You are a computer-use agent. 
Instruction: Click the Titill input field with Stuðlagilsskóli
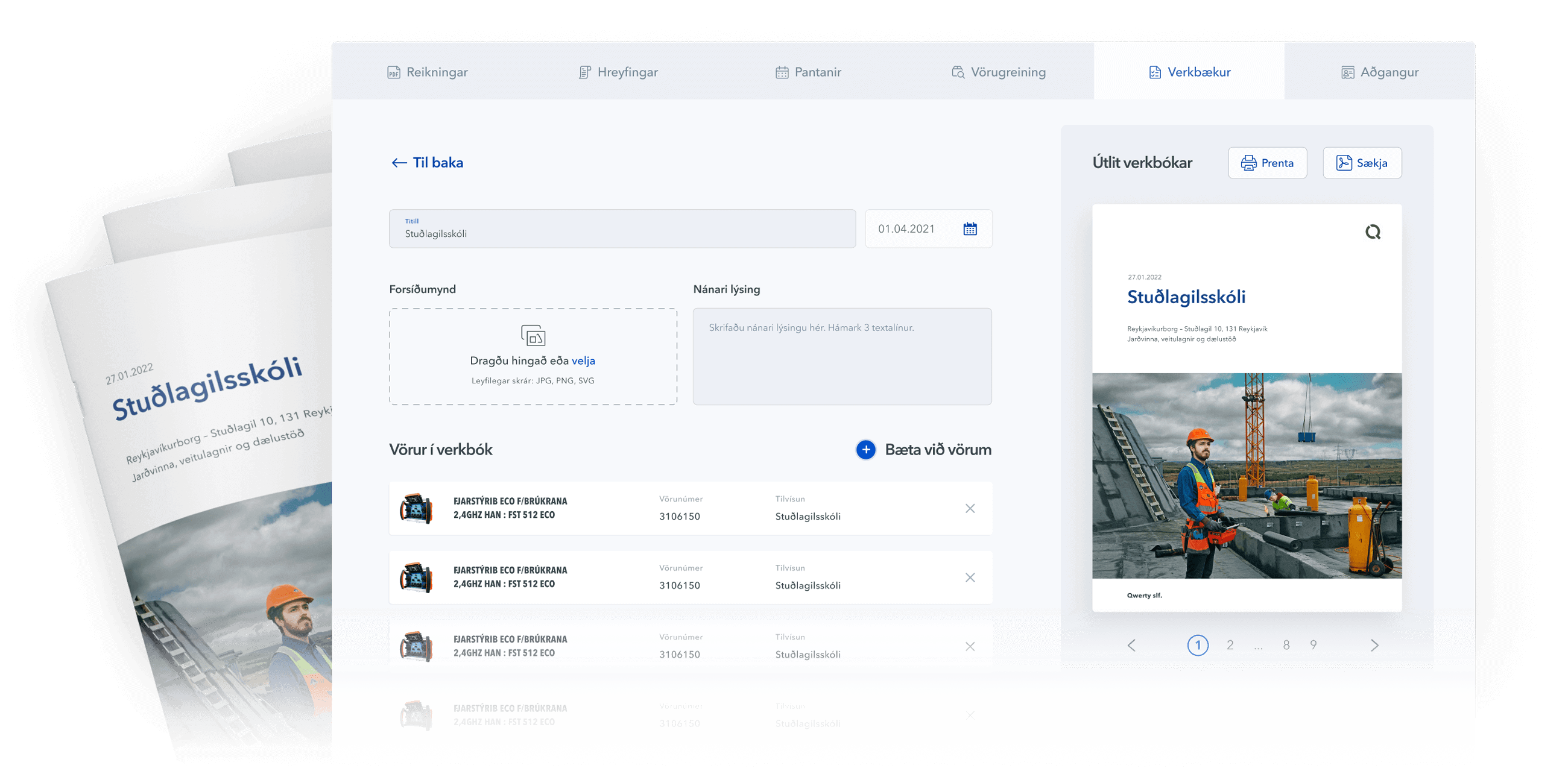pos(622,229)
